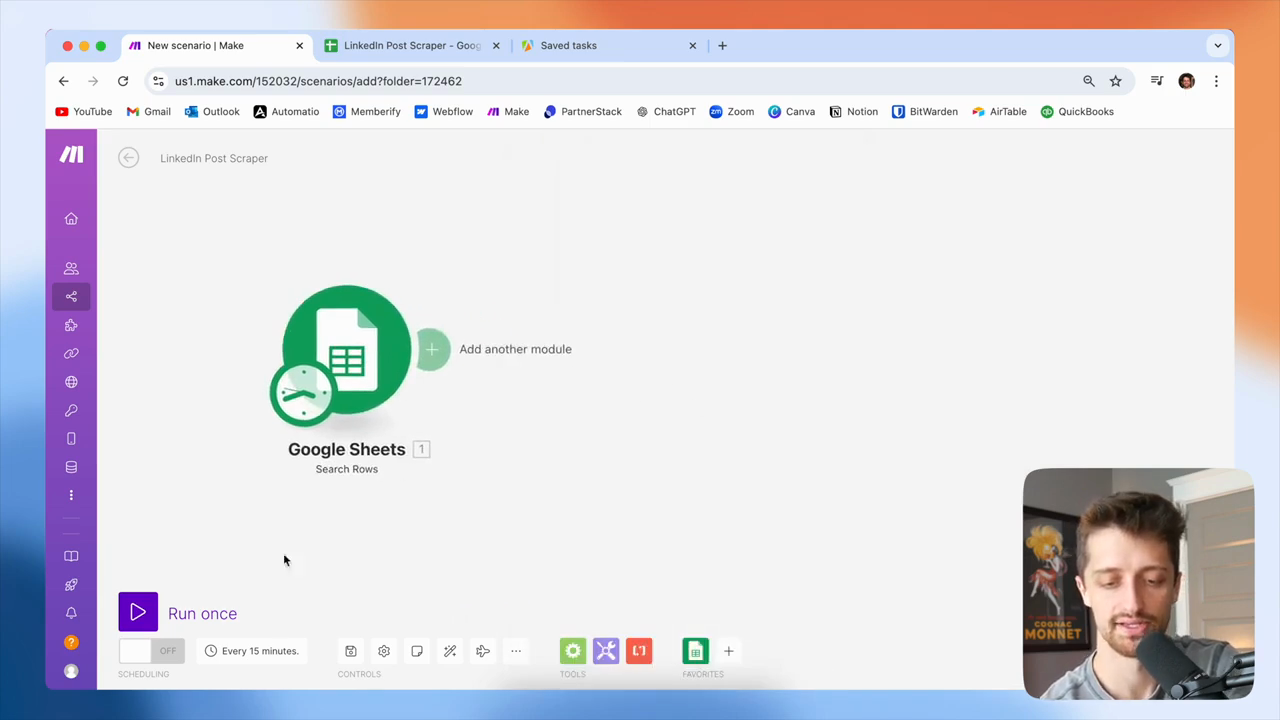Open the green Flow control tools icon

[573, 651]
